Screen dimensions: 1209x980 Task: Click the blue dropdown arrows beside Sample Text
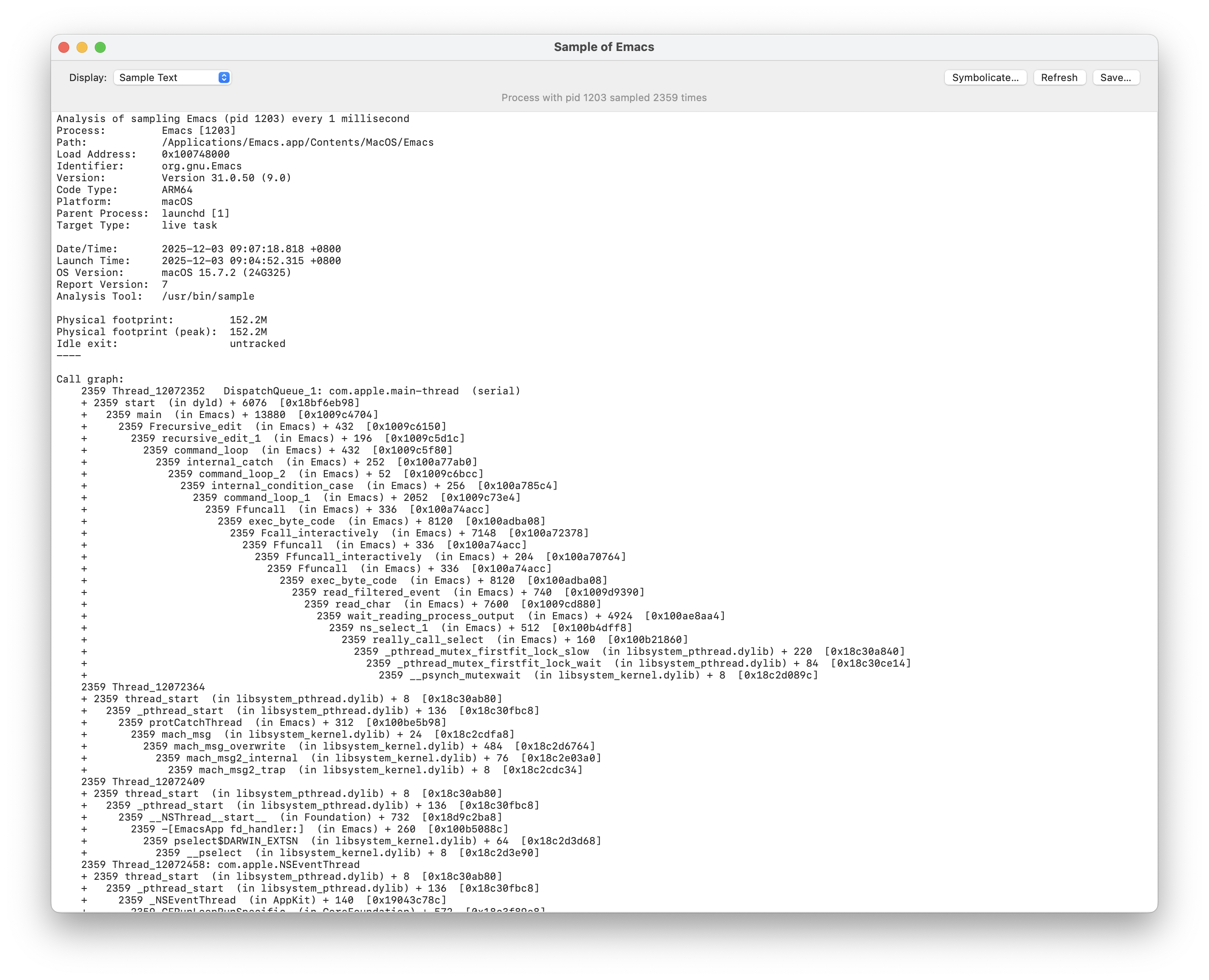224,77
